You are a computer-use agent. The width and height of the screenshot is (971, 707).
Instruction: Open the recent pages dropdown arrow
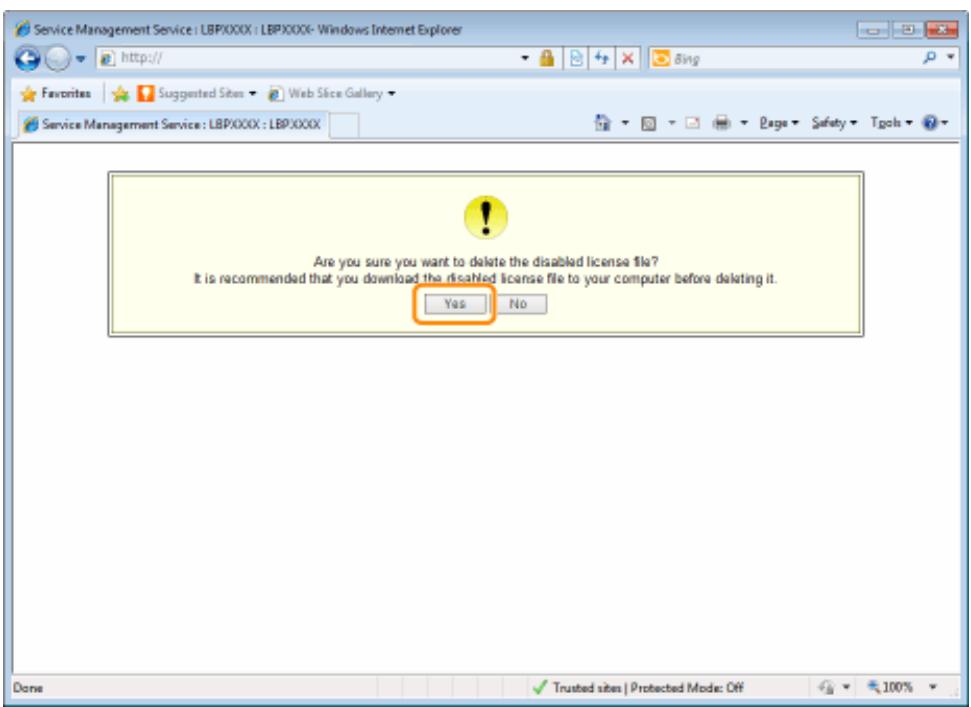click(x=81, y=59)
